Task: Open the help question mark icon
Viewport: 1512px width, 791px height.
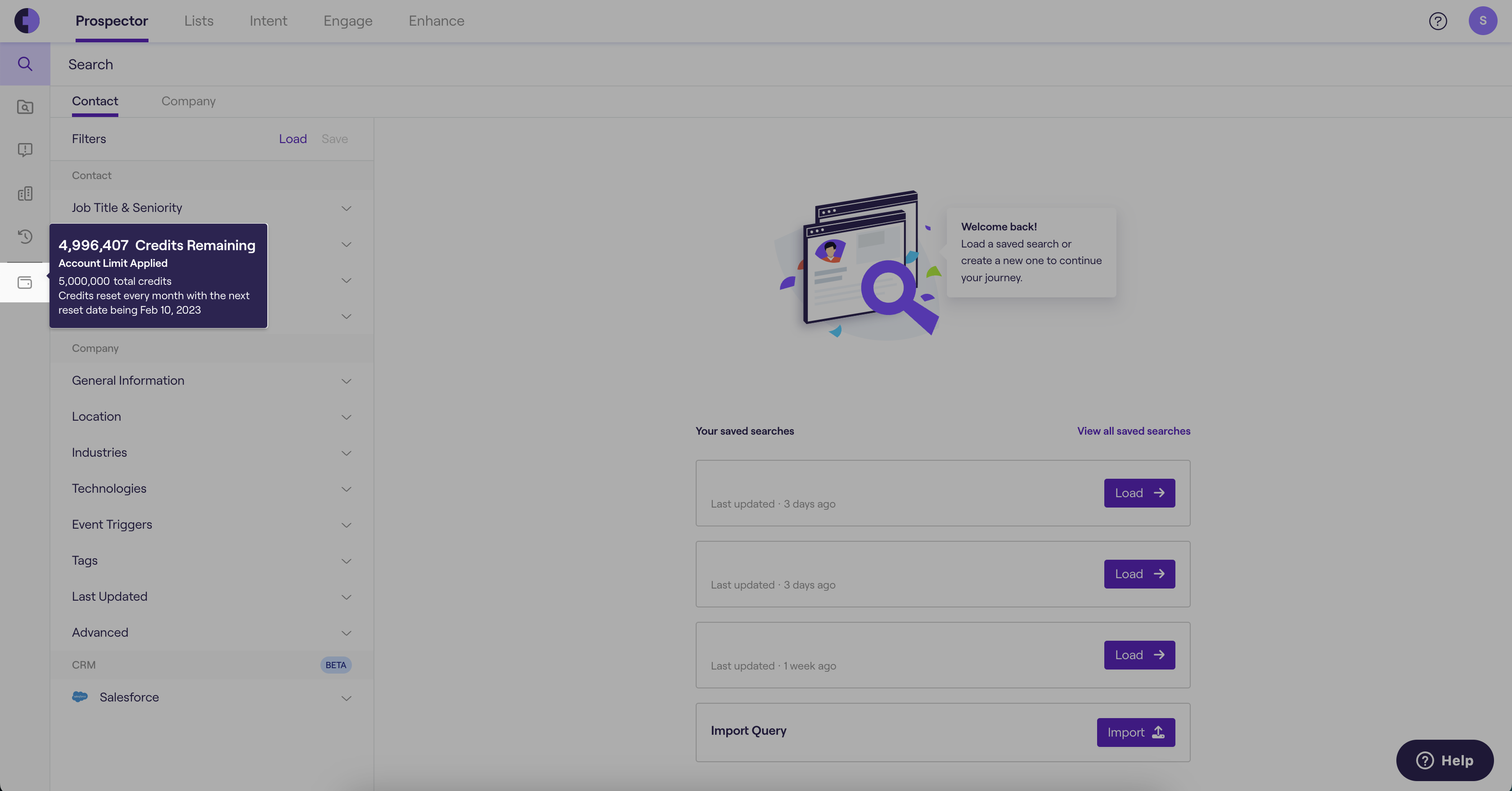Action: [x=1437, y=21]
